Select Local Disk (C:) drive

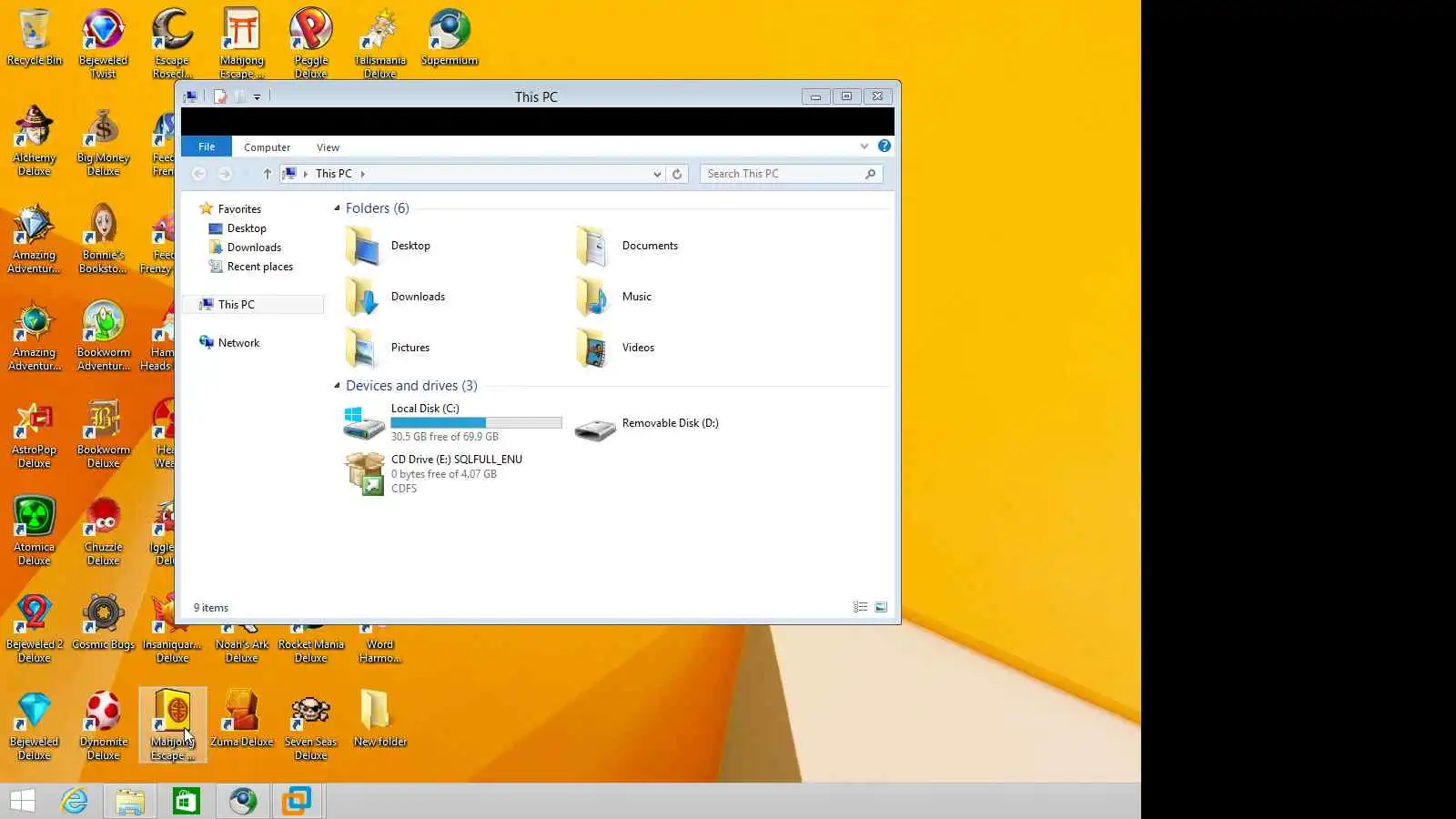coord(453,423)
